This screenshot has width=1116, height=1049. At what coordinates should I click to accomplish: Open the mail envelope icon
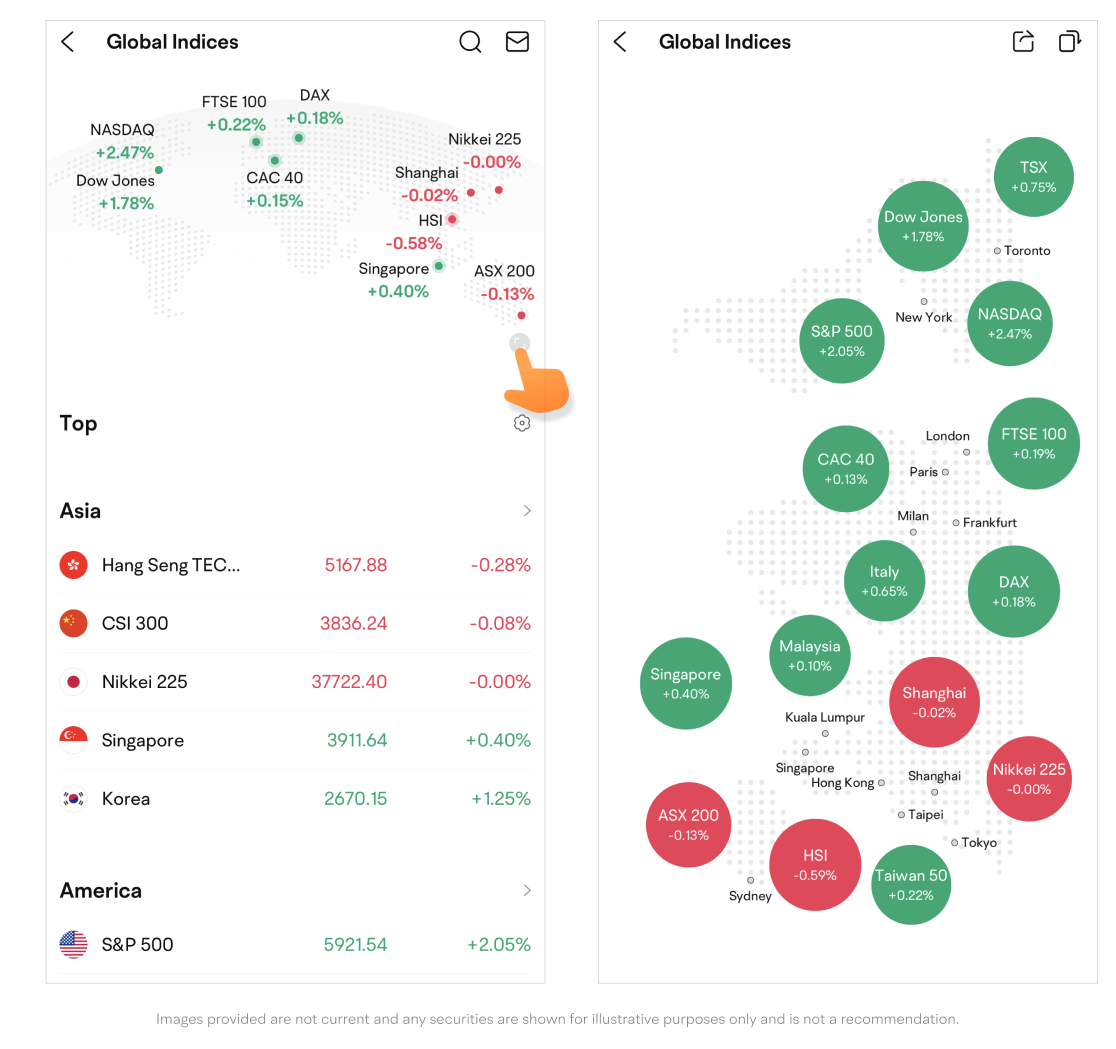517,42
